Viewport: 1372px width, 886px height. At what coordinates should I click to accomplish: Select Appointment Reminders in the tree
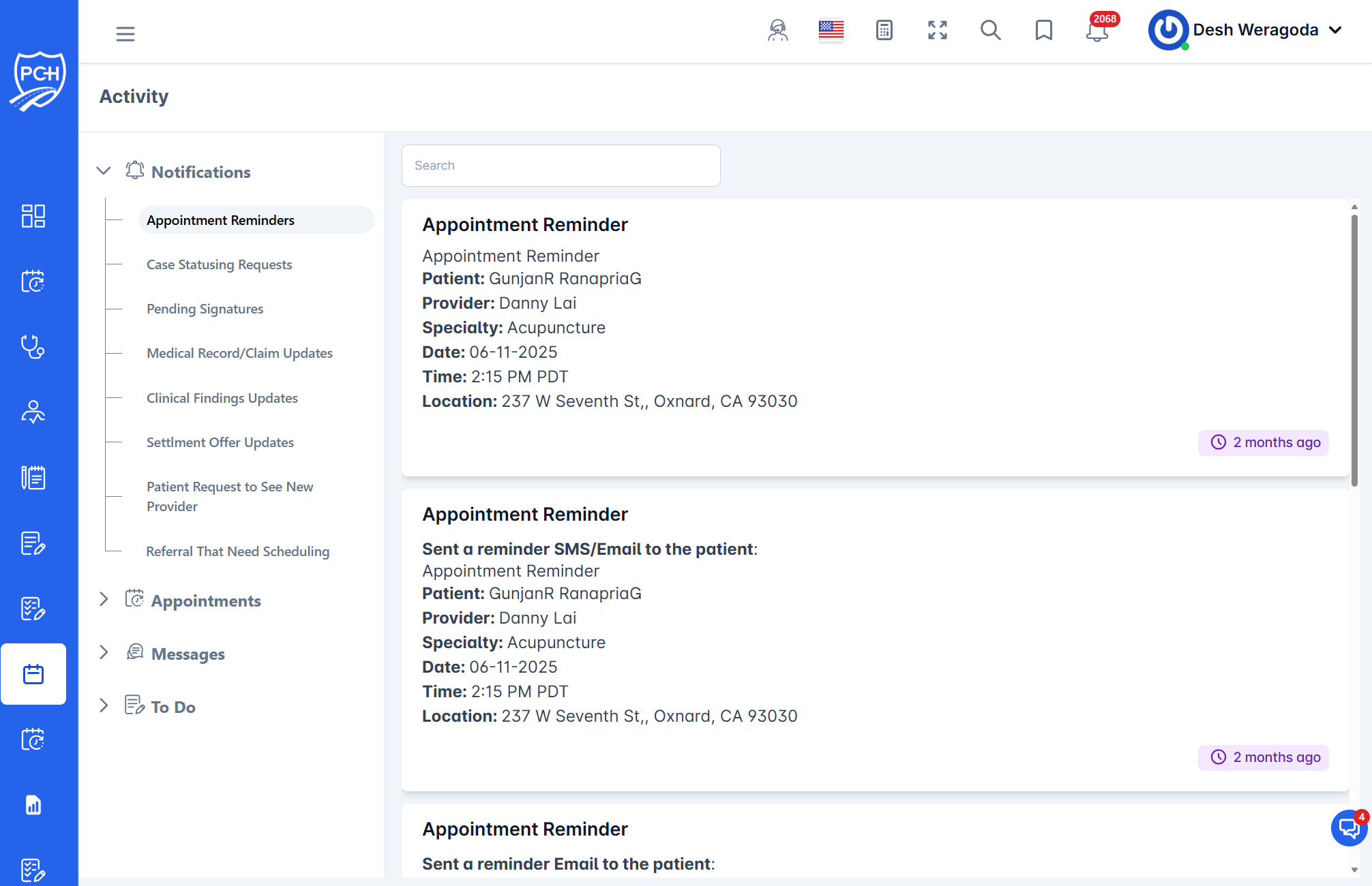pyautogui.click(x=256, y=220)
